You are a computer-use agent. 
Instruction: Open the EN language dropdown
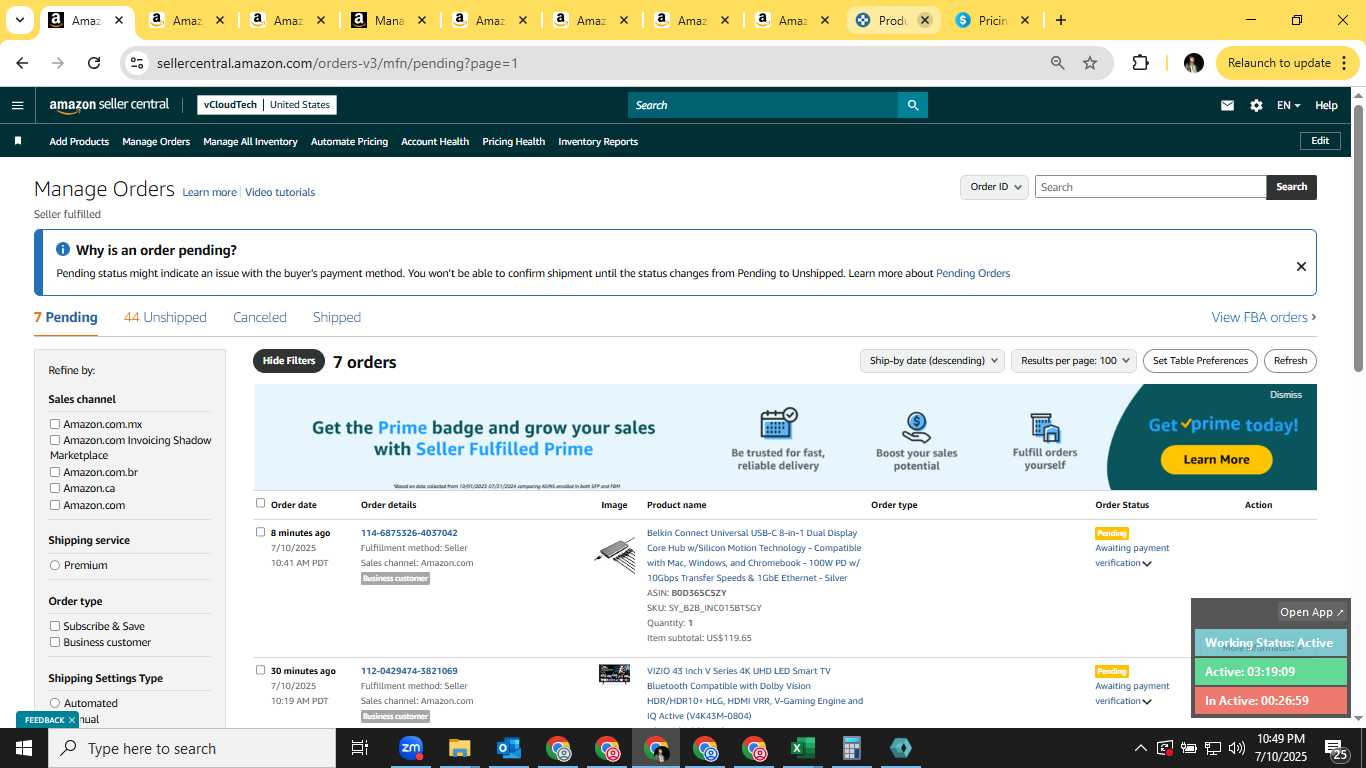(x=1288, y=105)
